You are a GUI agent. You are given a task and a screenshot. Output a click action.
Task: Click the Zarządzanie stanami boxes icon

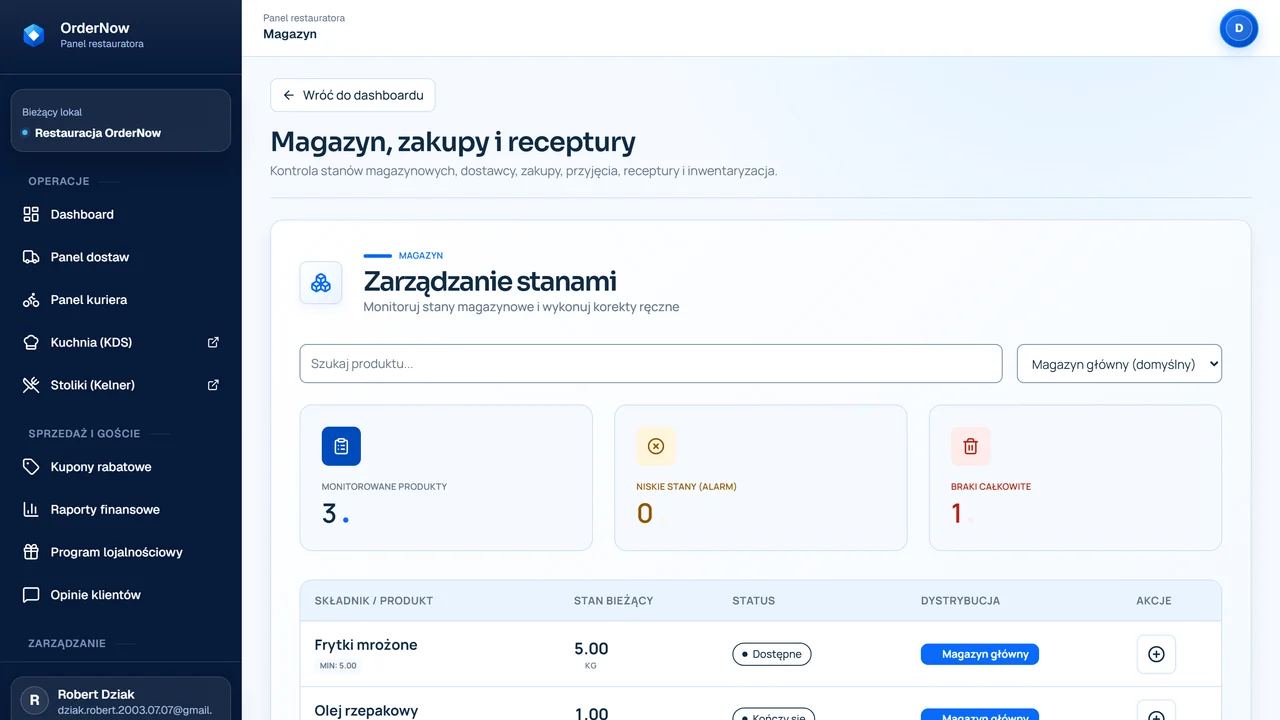pyautogui.click(x=321, y=283)
